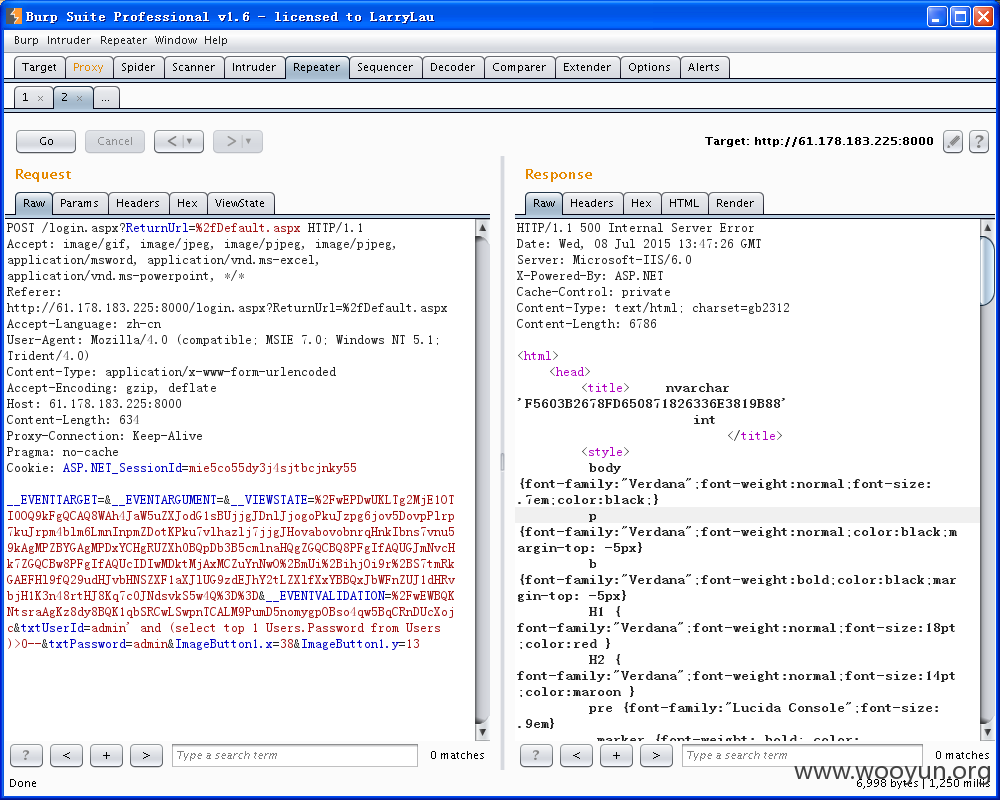1000x800 pixels.
Task: Click the edit target pencil icon
Action: [953, 142]
